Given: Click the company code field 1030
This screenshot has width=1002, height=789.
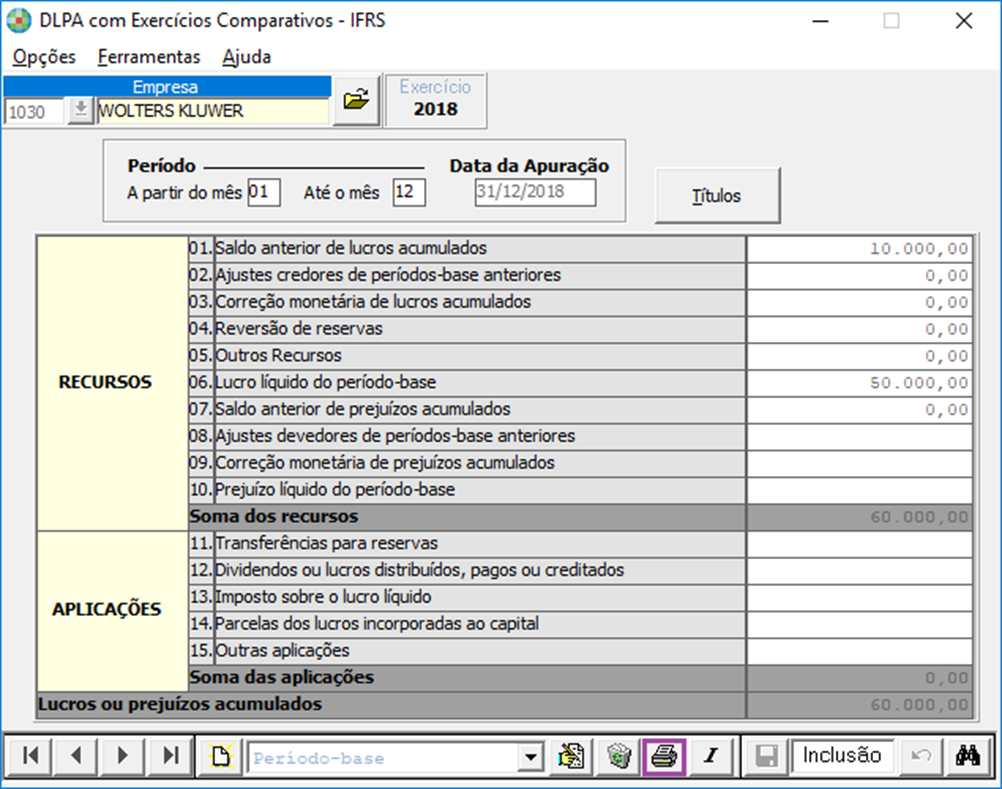Looking at the screenshot, I should [x=35, y=111].
